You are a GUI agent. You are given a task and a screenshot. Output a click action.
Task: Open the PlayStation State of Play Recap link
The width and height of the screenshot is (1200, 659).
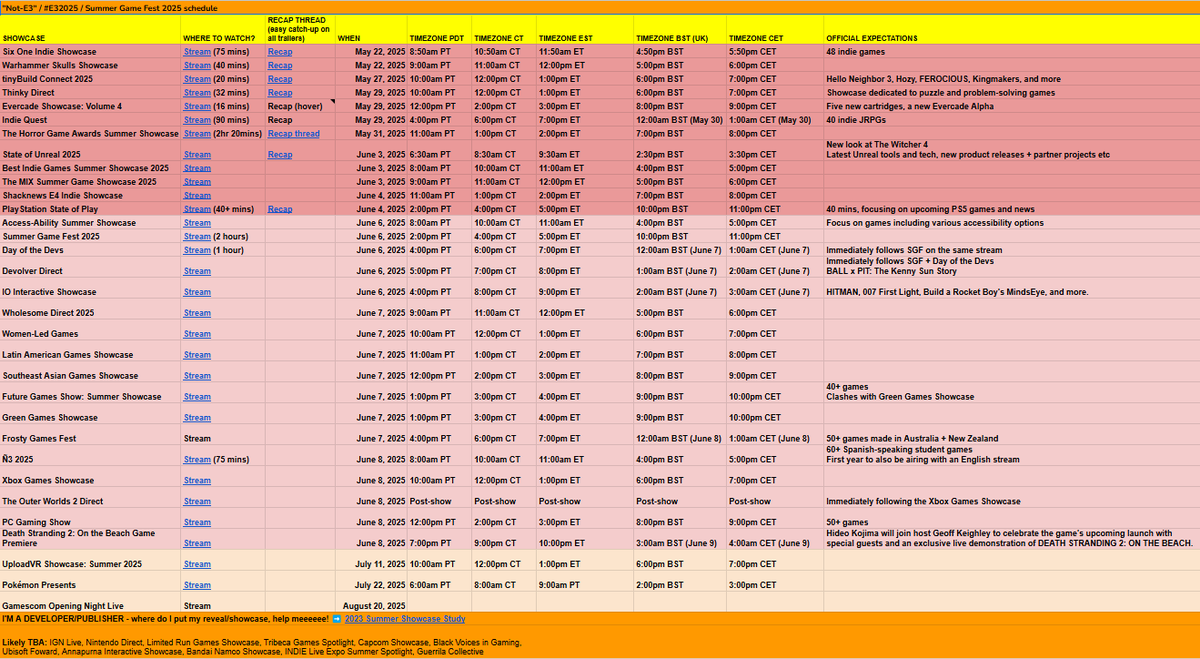pos(280,209)
